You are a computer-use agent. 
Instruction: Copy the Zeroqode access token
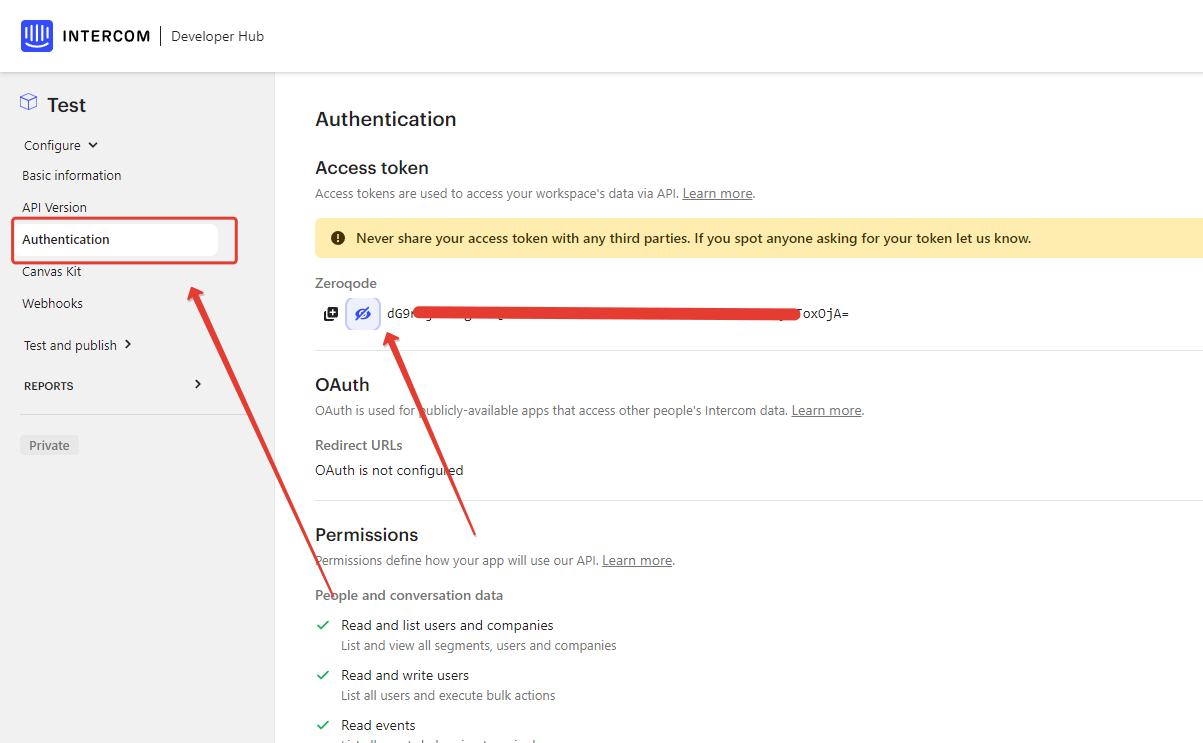(331, 314)
